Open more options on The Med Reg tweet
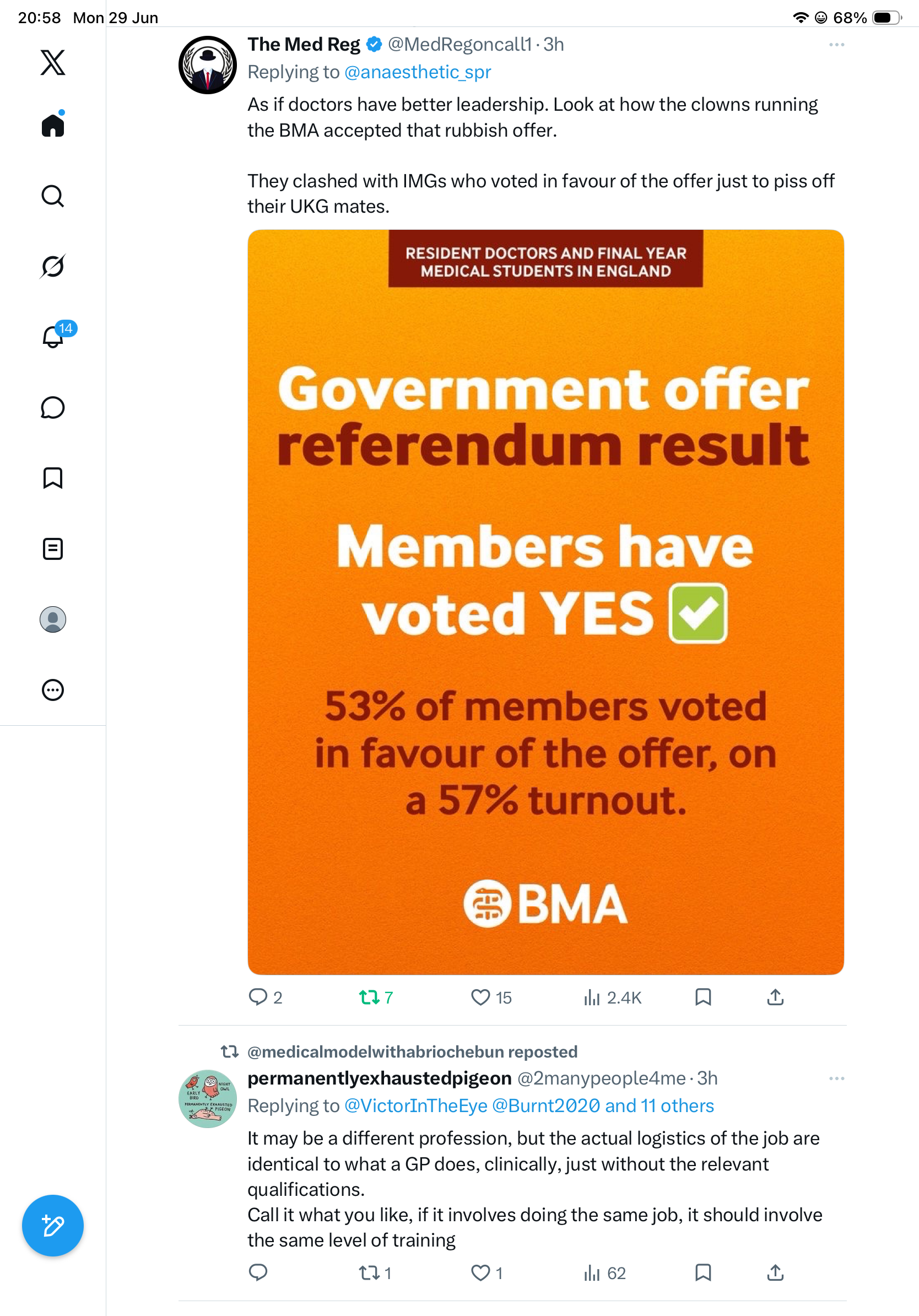This screenshot has width=919, height=1316. [836, 45]
